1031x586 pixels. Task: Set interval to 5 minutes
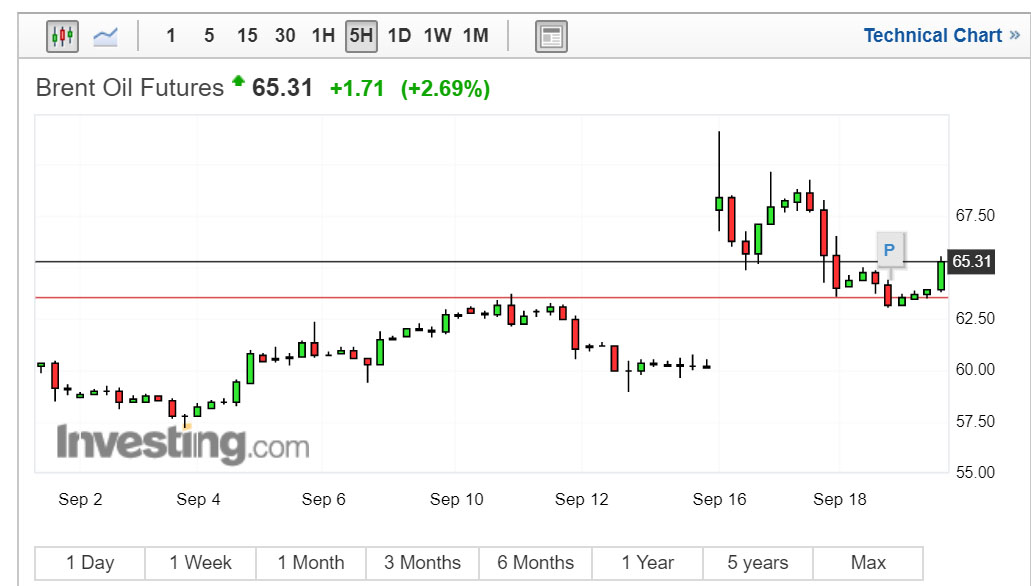pyautogui.click(x=209, y=36)
